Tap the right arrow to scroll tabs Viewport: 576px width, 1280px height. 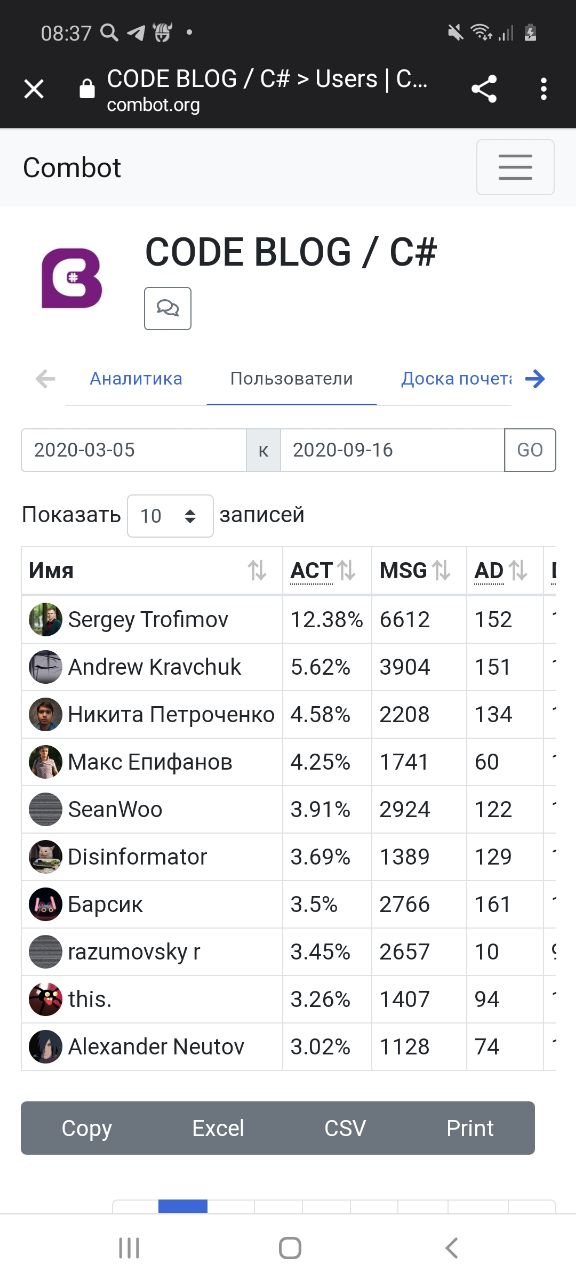535,379
